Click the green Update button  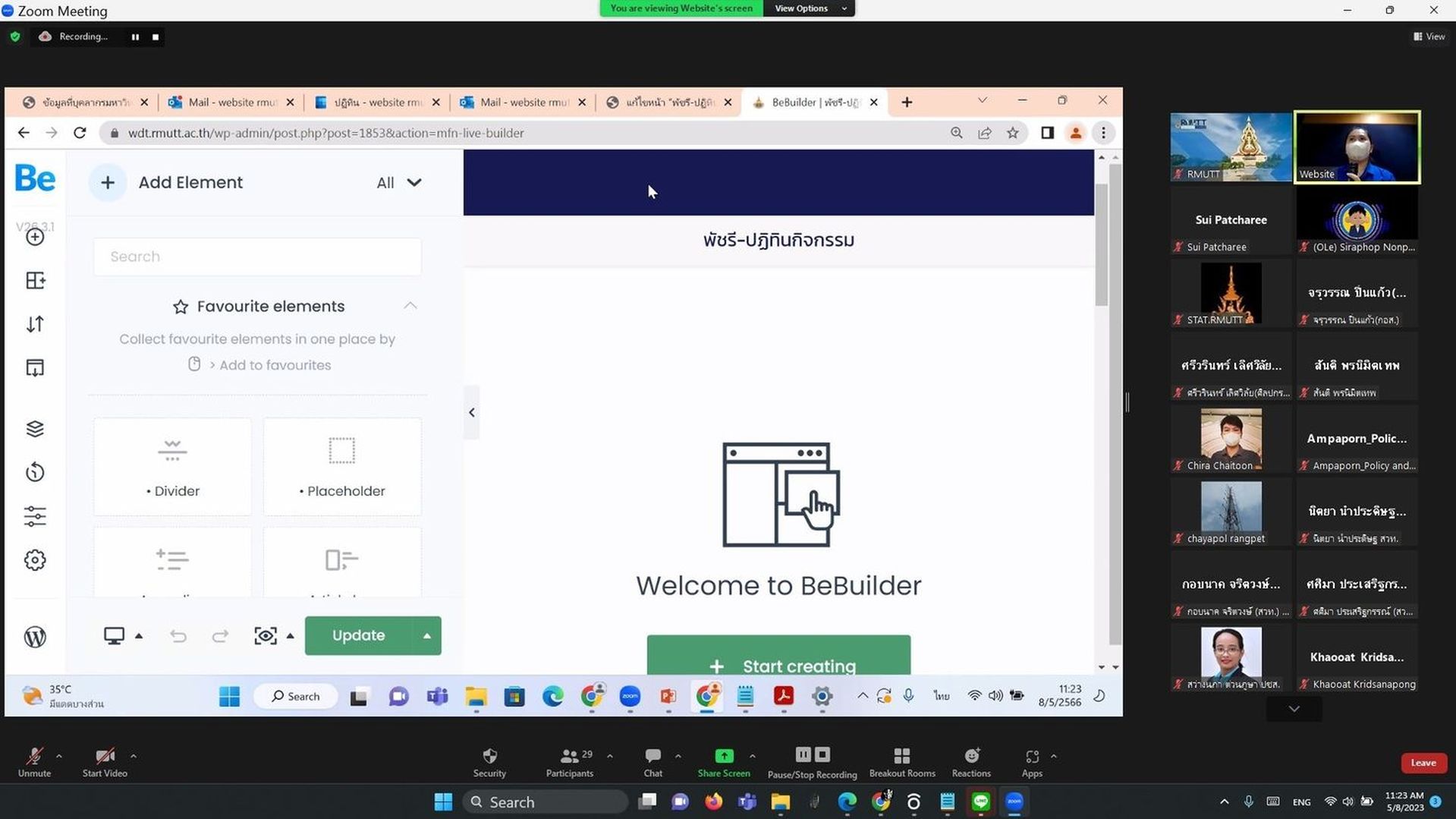coord(359,636)
